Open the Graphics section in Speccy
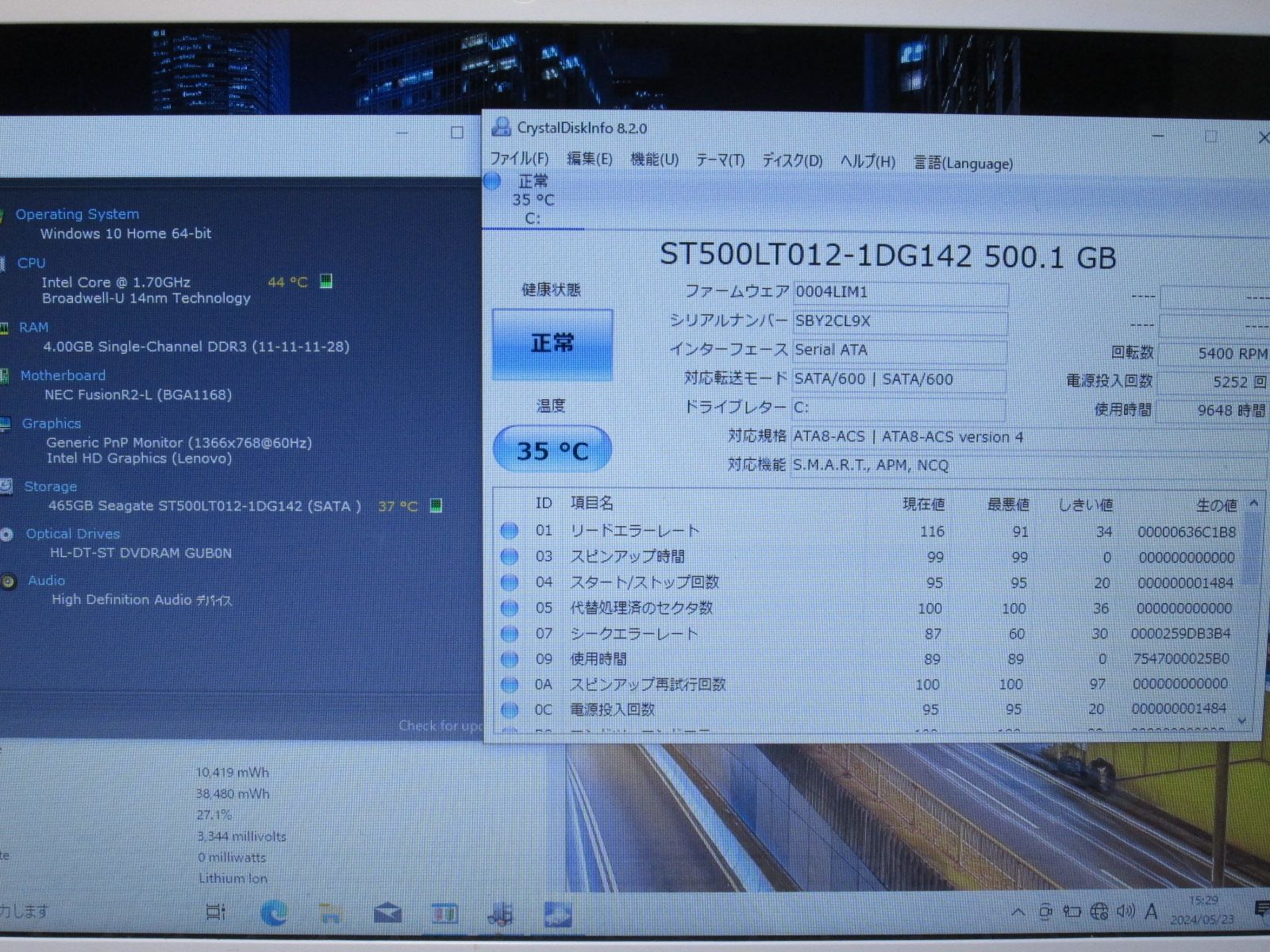1270x952 pixels. 52,424
